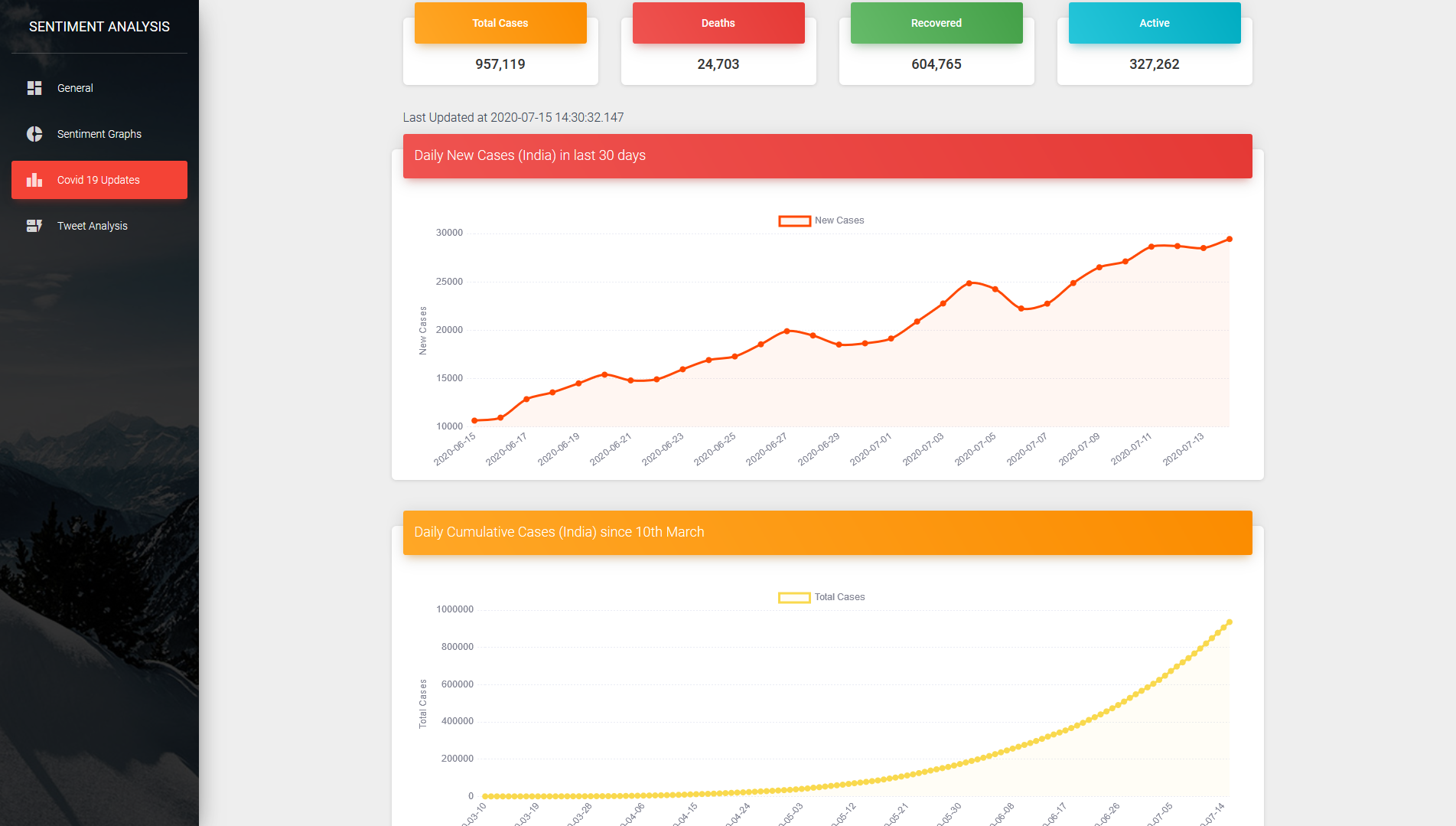
Task: Click the Deaths card header
Action: pos(718,23)
